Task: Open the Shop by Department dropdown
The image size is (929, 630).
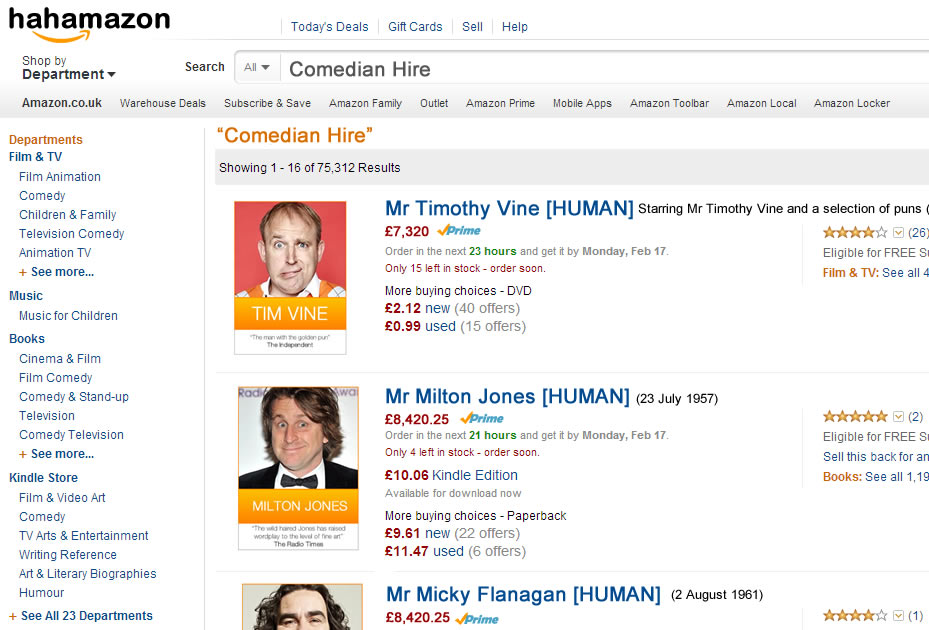Action: click(x=66, y=67)
